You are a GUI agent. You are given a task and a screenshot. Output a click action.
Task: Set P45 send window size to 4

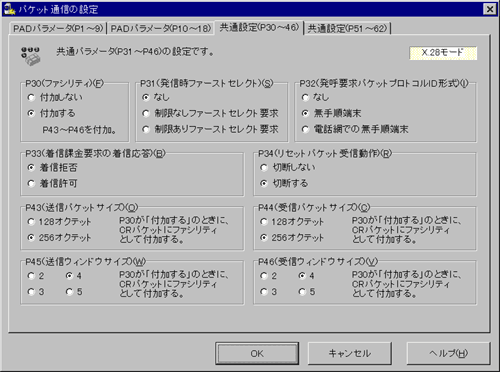click(74, 276)
